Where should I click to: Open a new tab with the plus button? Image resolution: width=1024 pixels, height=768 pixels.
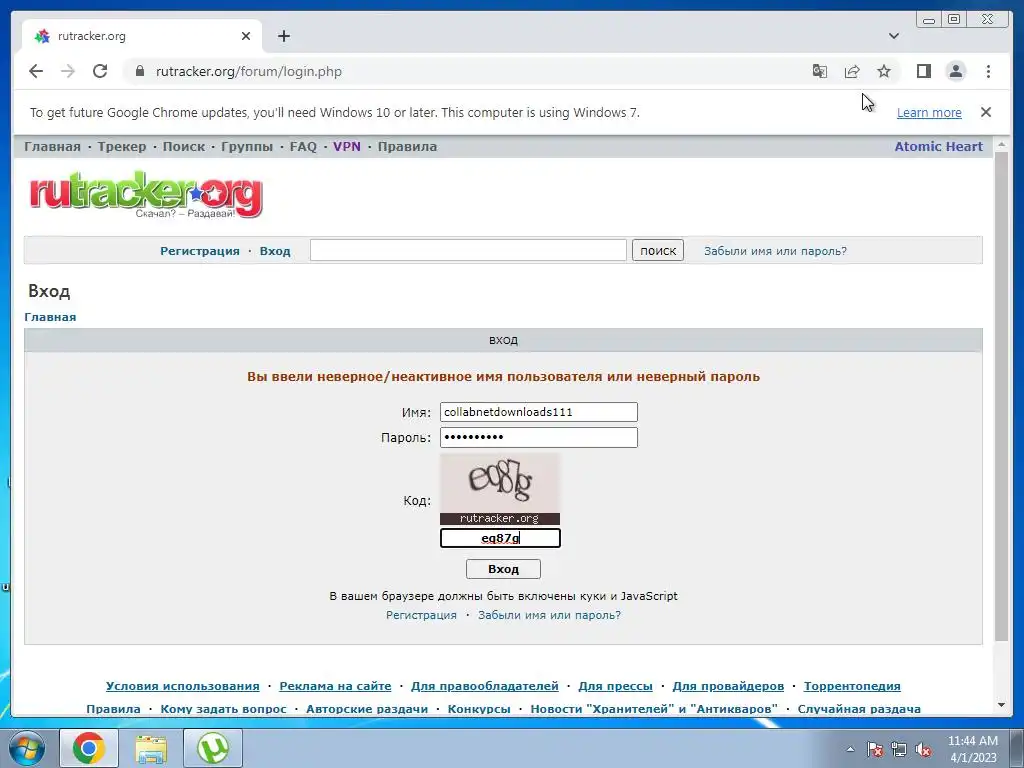click(283, 36)
